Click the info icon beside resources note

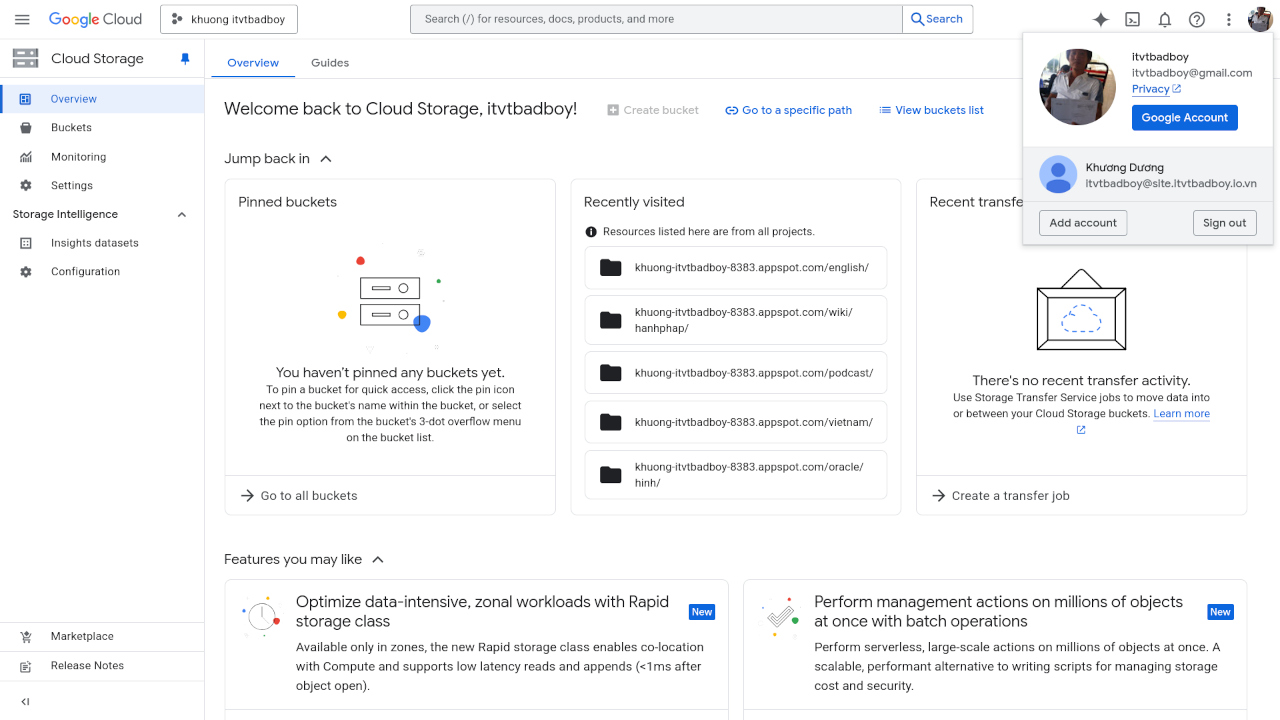591,232
